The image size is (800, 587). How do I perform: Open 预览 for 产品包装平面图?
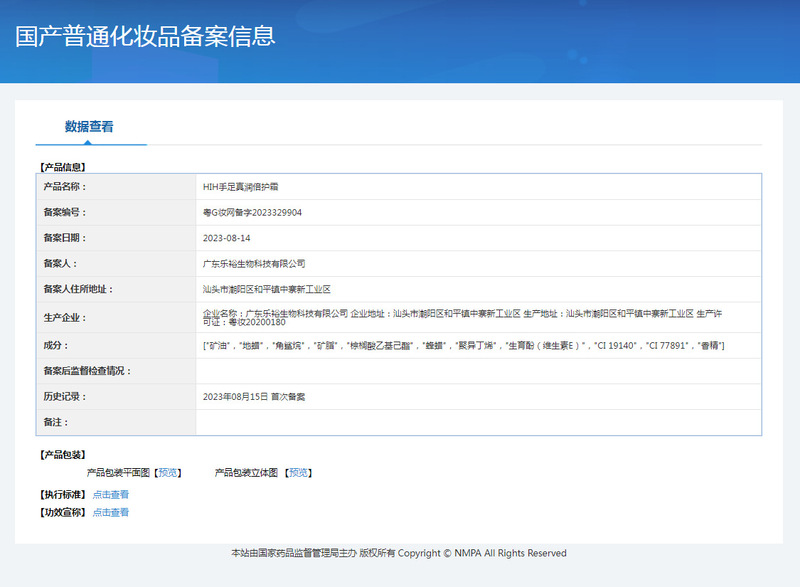point(168,472)
